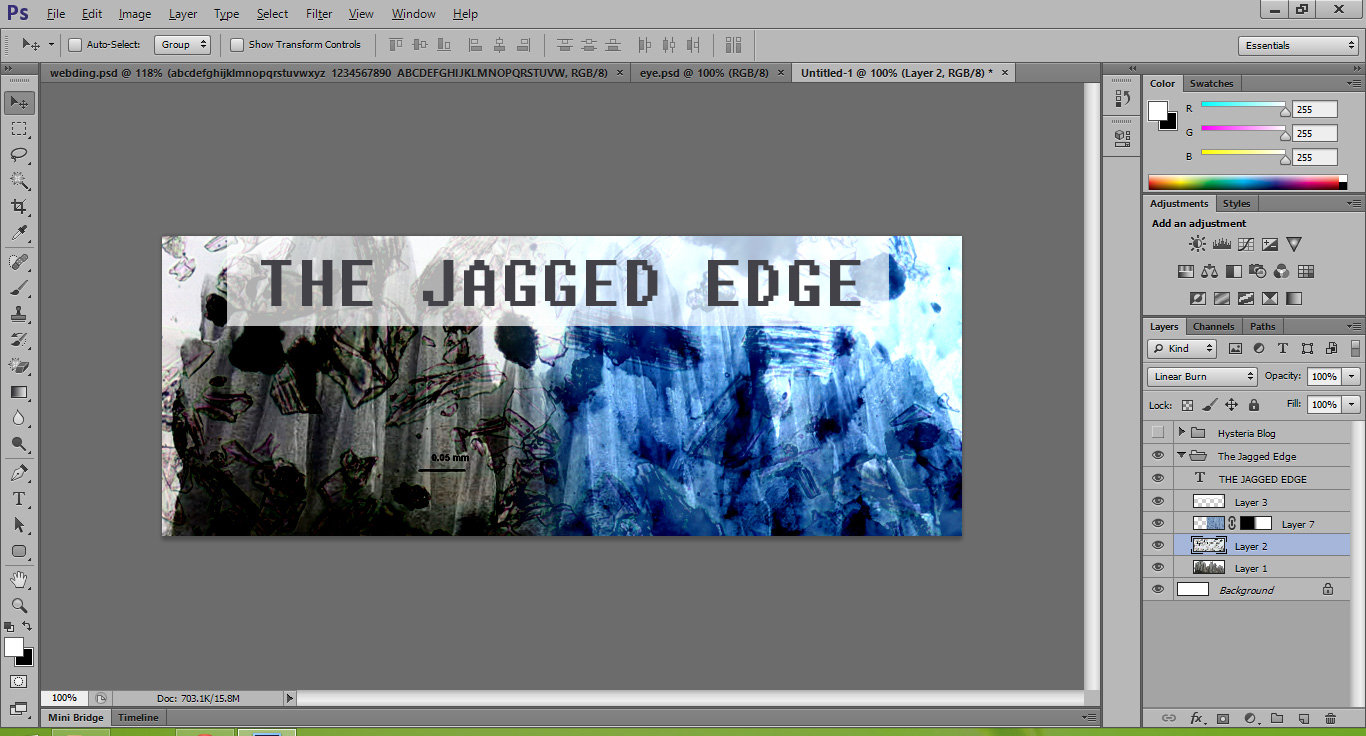Select the Rectangular Marquee tool
This screenshot has width=1366, height=736.
(19, 128)
